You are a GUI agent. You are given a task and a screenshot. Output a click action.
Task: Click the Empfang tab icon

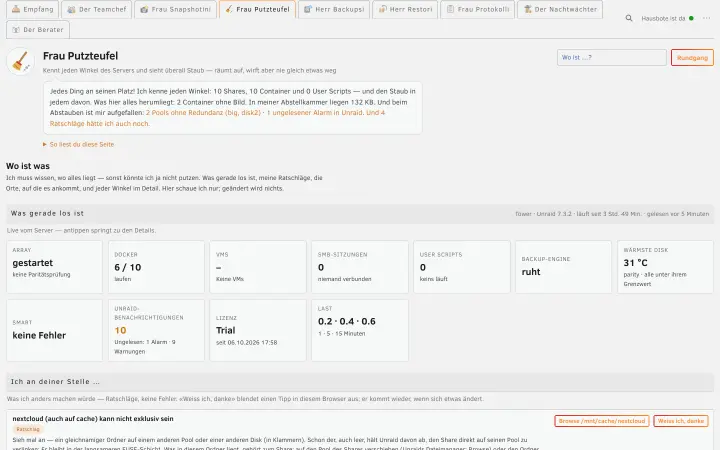click(x=16, y=9)
